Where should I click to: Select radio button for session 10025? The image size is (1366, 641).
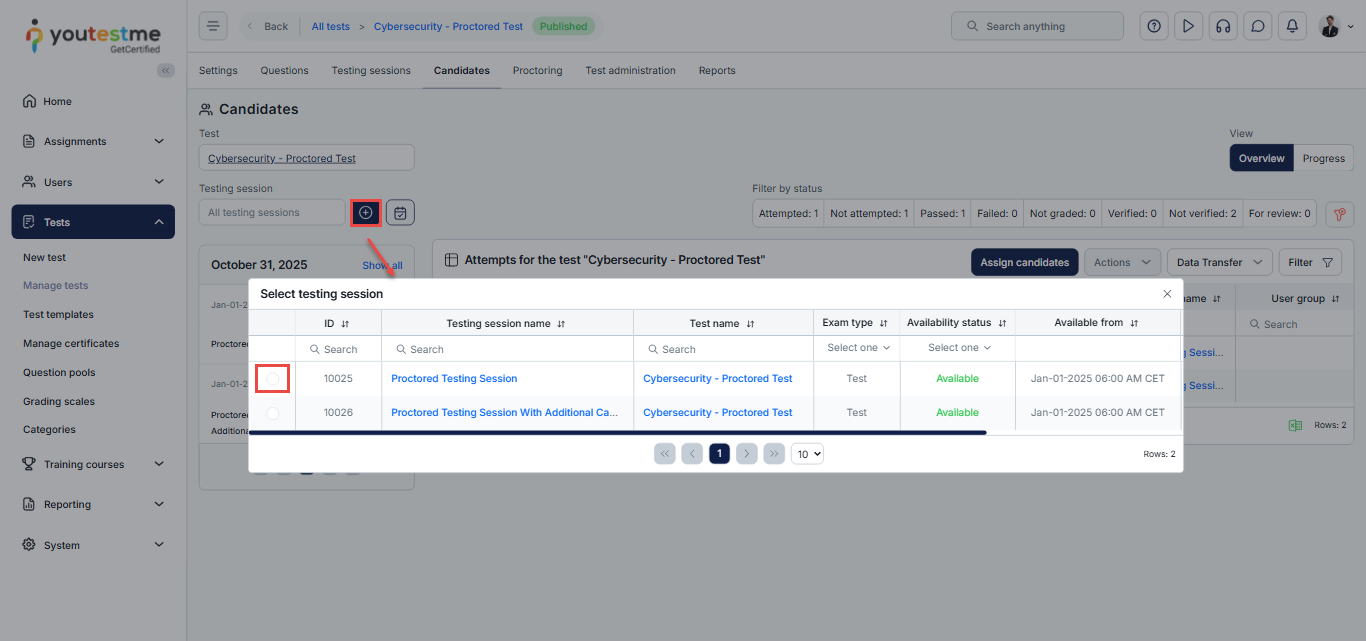click(272, 379)
